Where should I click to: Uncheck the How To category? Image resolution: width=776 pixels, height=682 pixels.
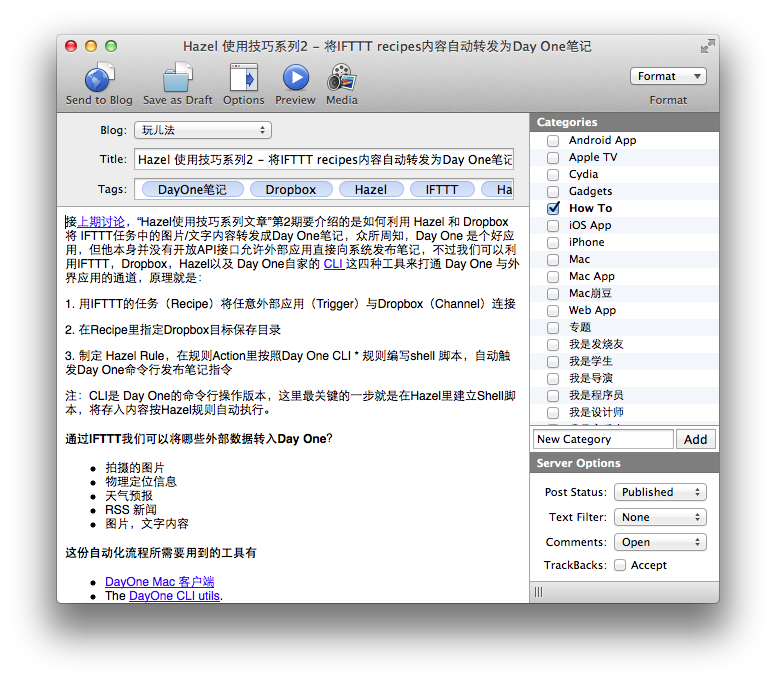pyautogui.click(x=553, y=208)
